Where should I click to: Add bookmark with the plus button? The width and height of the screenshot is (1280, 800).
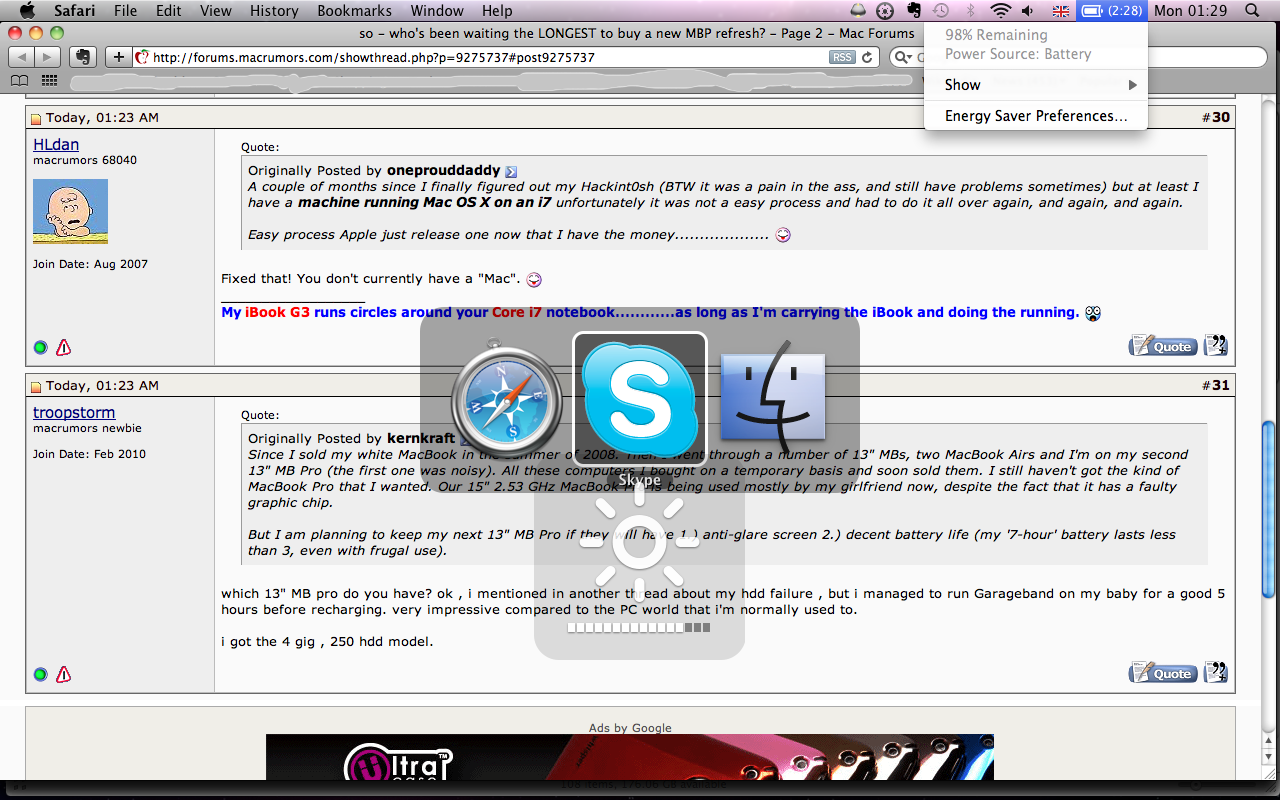[118, 57]
